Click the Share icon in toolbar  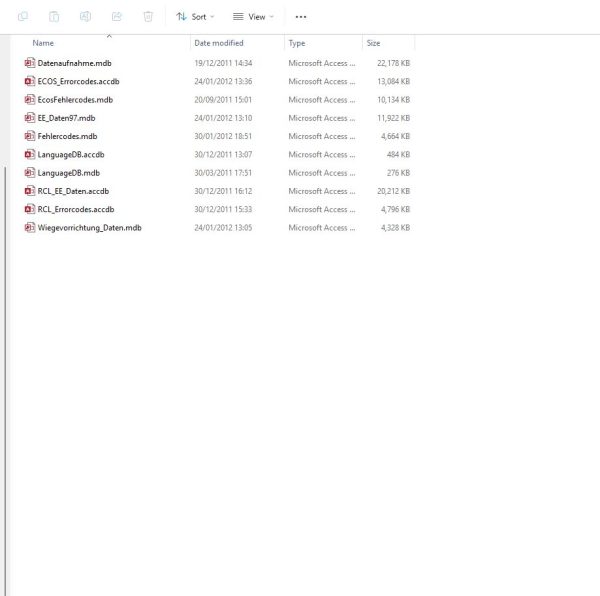[x=117, y=16]
